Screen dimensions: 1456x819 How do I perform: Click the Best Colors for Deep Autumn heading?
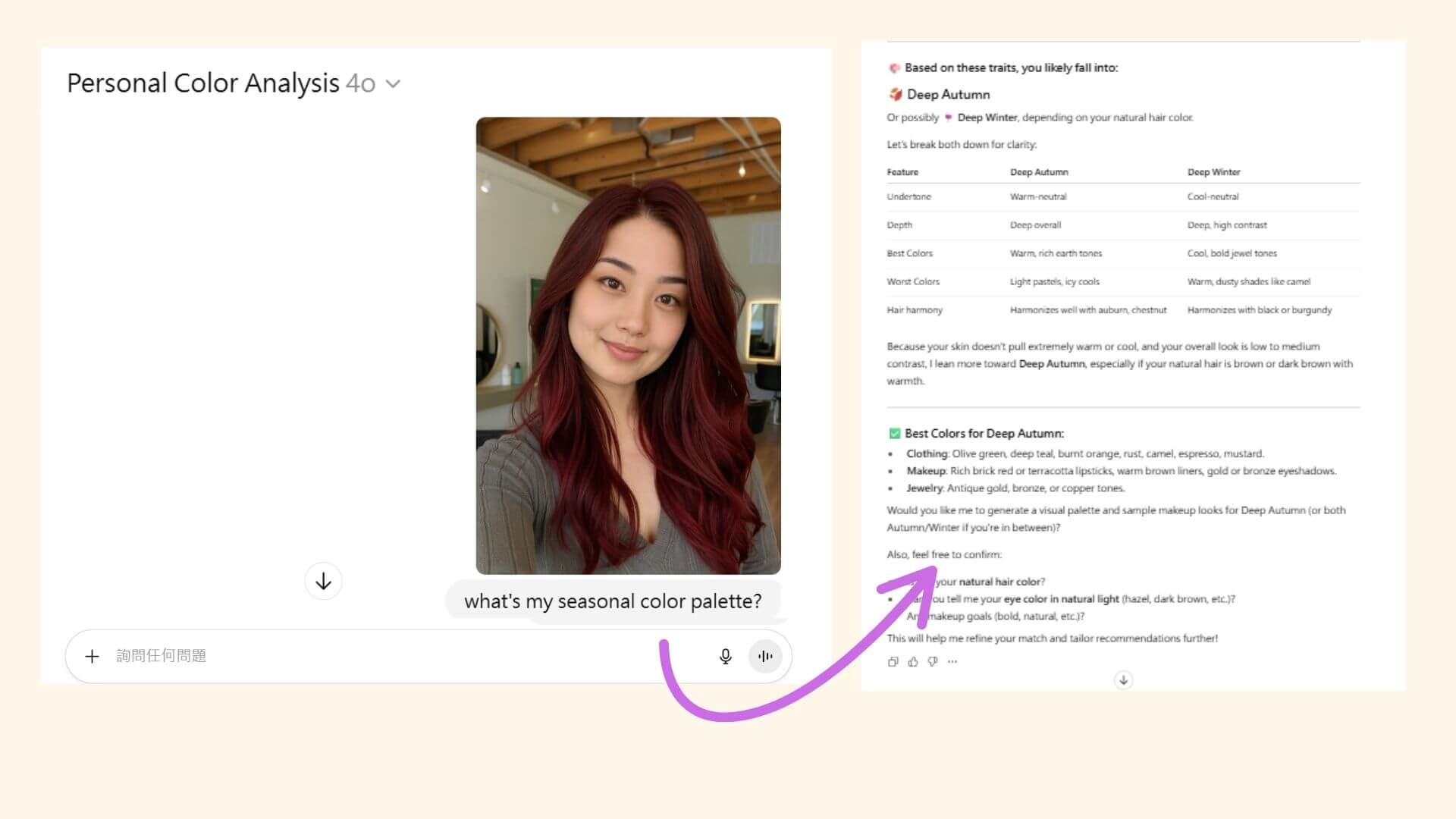[x=984, y=434]
